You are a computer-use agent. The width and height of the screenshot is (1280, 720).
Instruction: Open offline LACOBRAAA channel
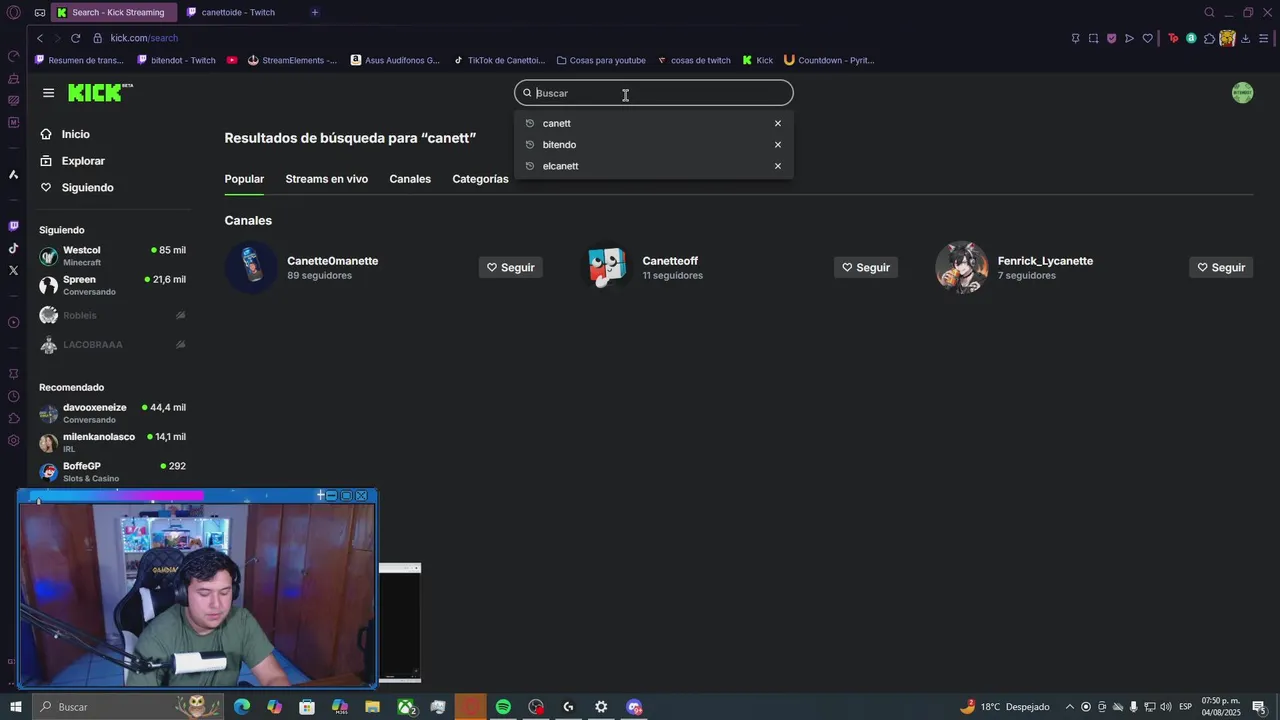112,344
